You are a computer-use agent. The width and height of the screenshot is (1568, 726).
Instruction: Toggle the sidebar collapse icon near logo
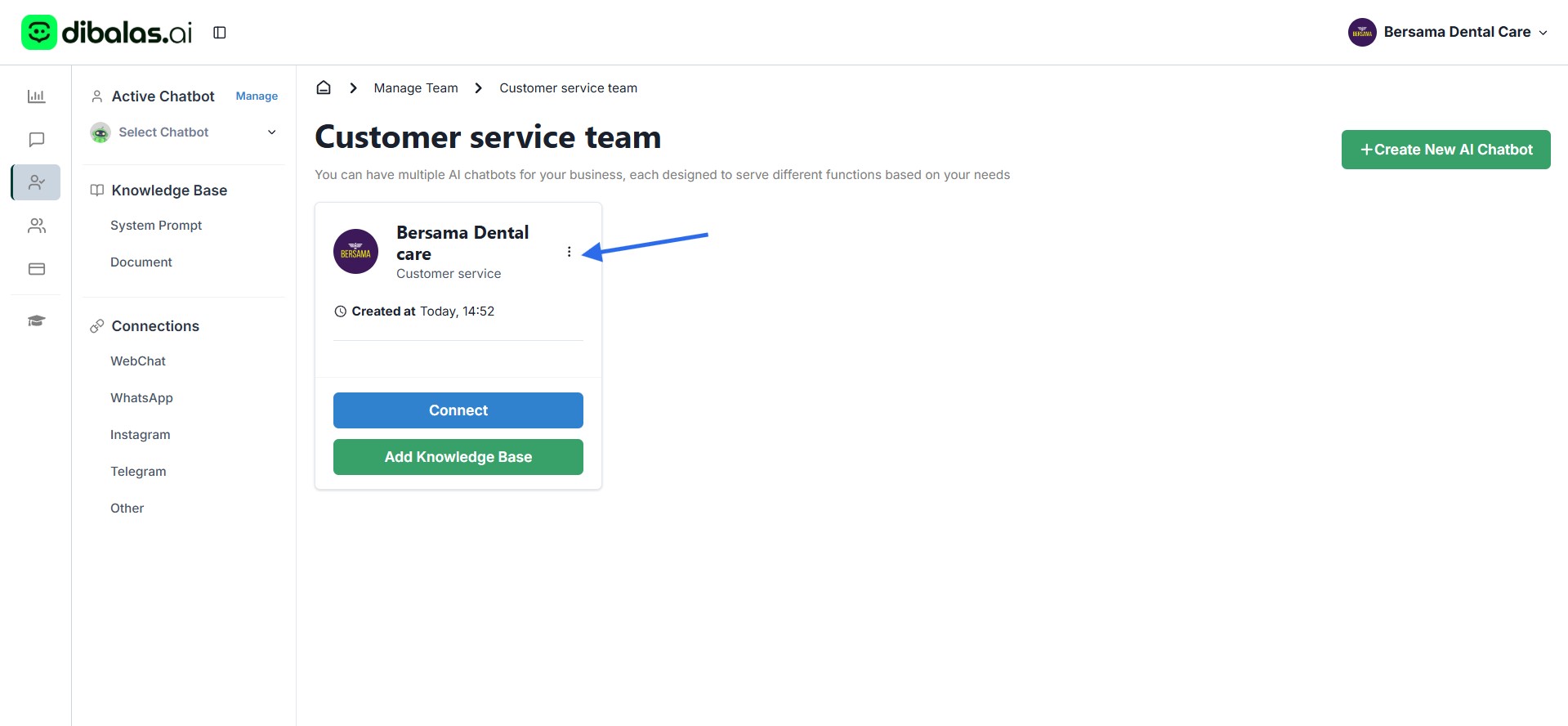[x=219, y=33]
